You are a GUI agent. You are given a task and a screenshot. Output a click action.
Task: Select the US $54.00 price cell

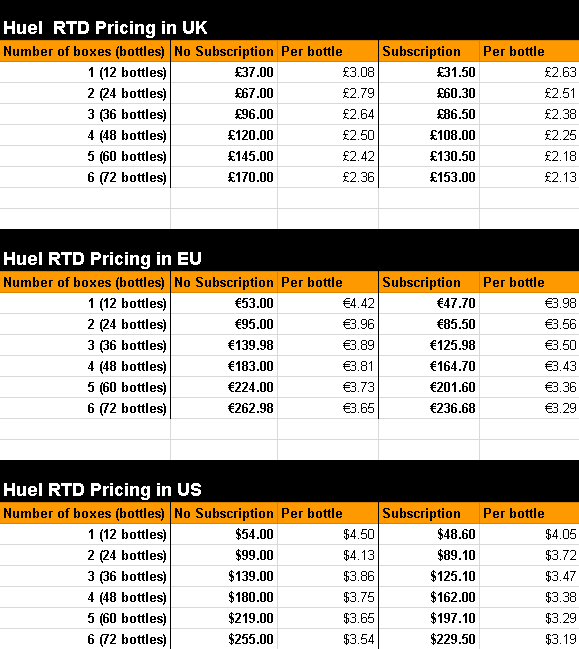224,534
